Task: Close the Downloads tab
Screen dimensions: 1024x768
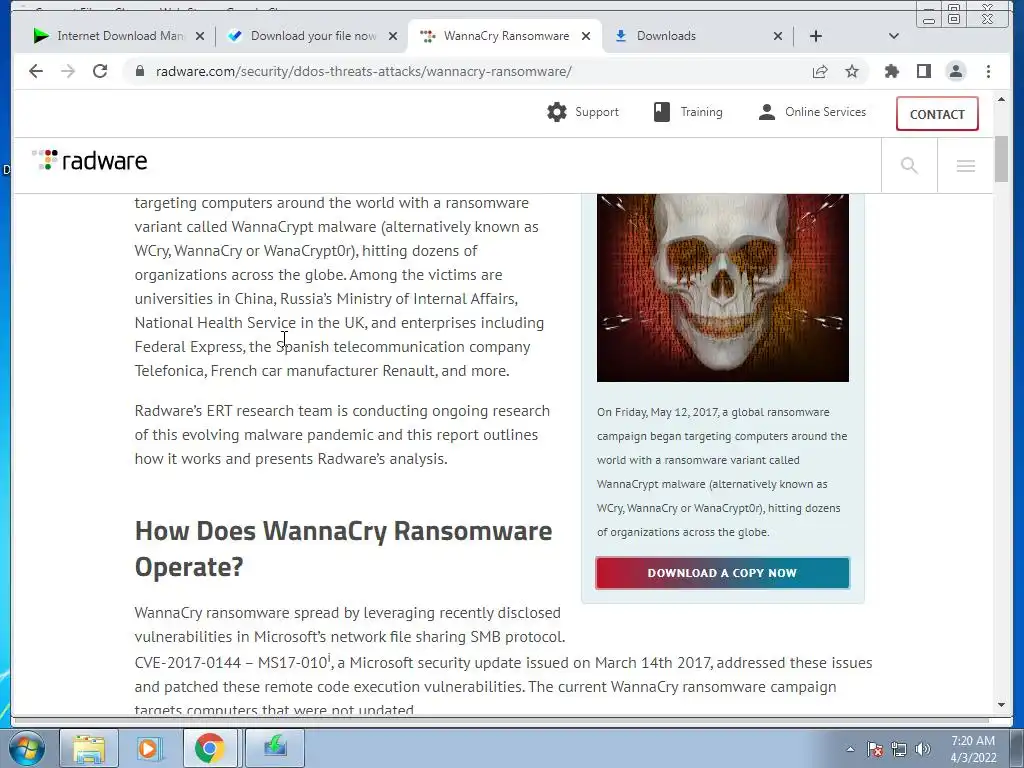Action: pos(777,36)
